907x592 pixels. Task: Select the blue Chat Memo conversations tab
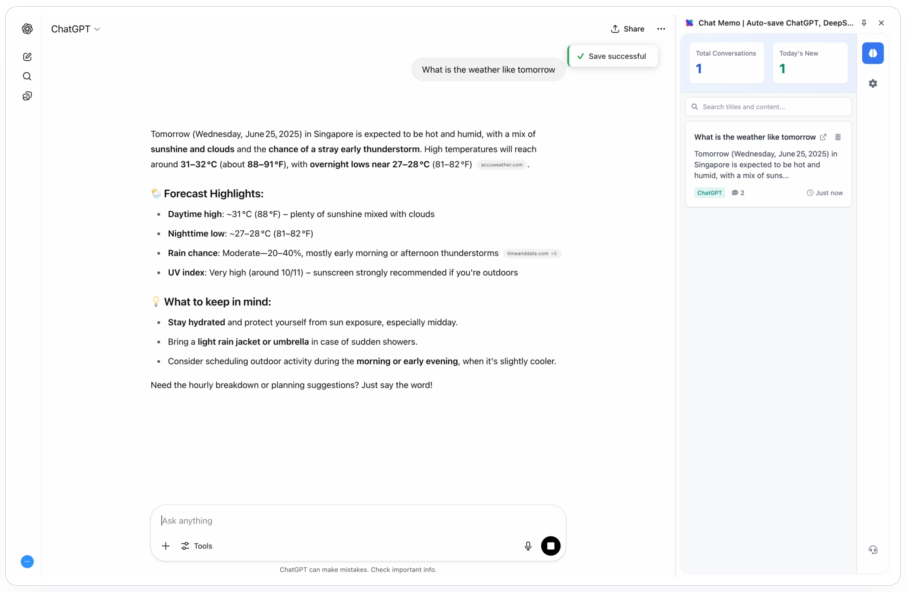click(x=873, y=53)
